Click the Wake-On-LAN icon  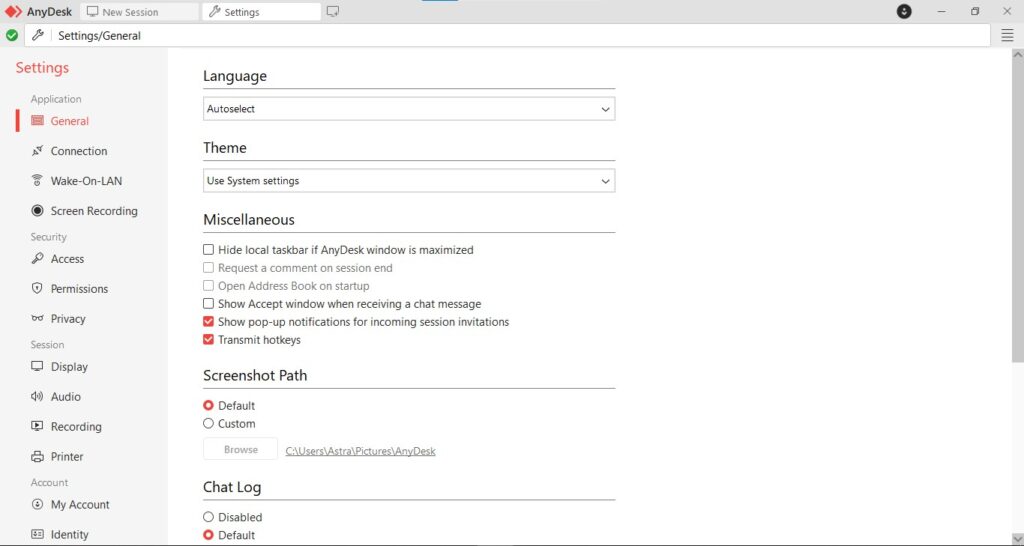[x=37, y=181]
